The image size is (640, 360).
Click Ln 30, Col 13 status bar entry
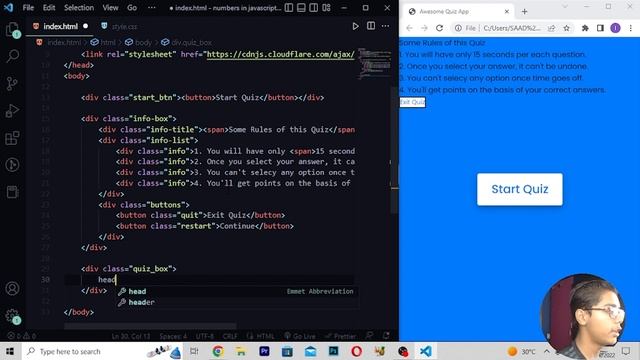coord(131,336)
